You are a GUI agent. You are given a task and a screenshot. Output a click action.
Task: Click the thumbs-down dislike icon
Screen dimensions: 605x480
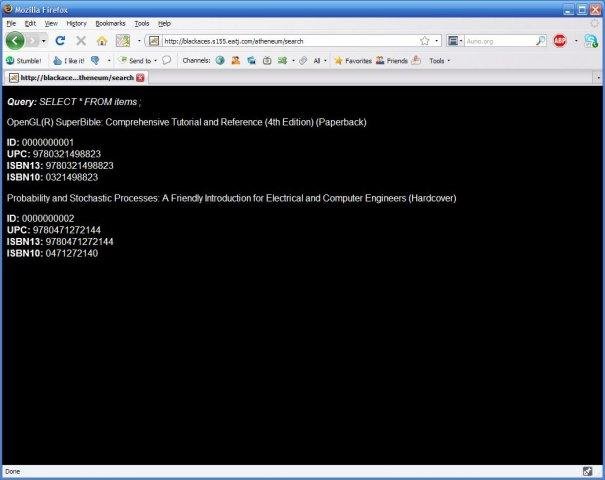[95, 61]
